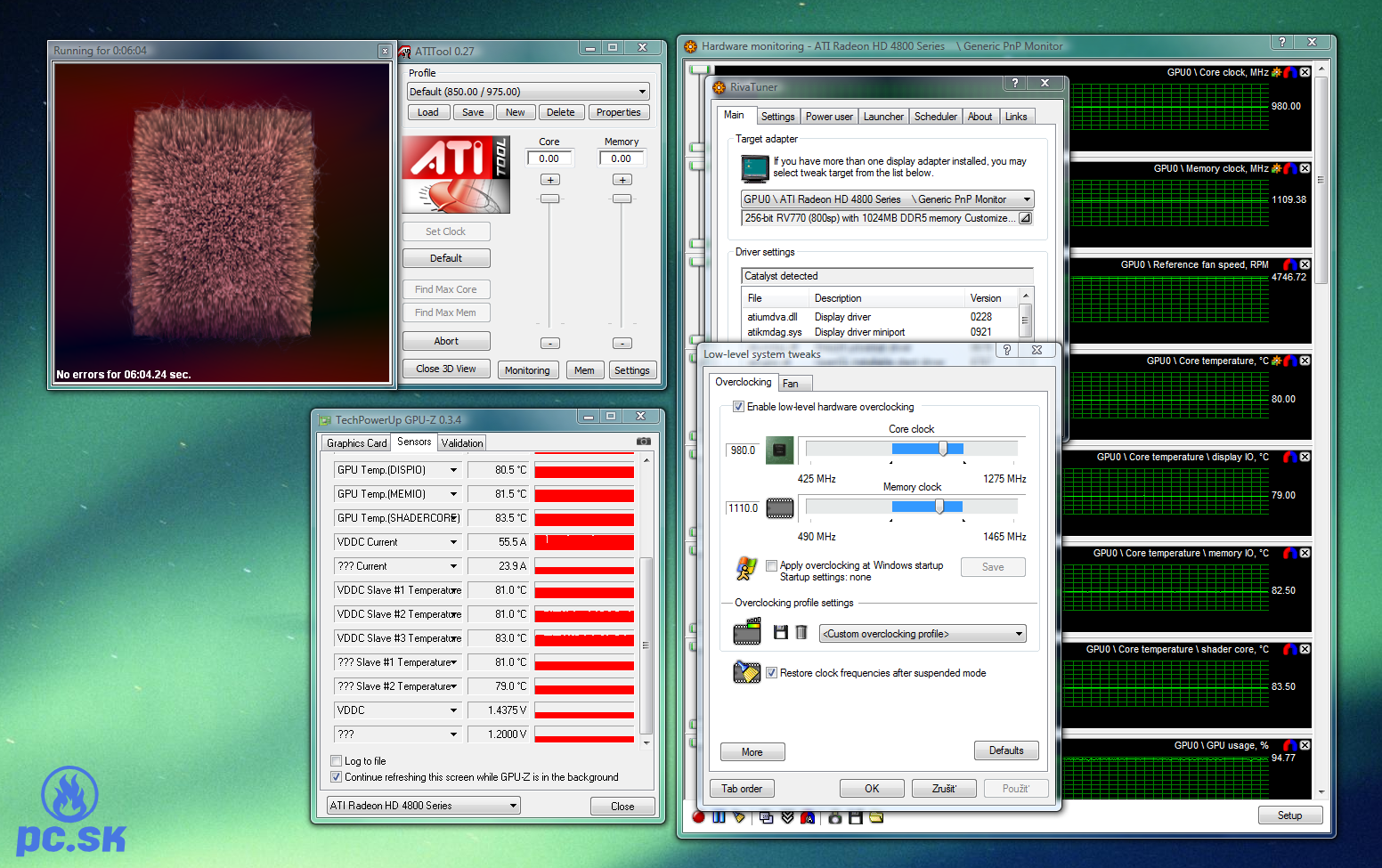Image resolution: width=1382 pixels, height=868 pixels.
Task: Switch to the Validation tab in GPU-Z
Action: [462, 443]
